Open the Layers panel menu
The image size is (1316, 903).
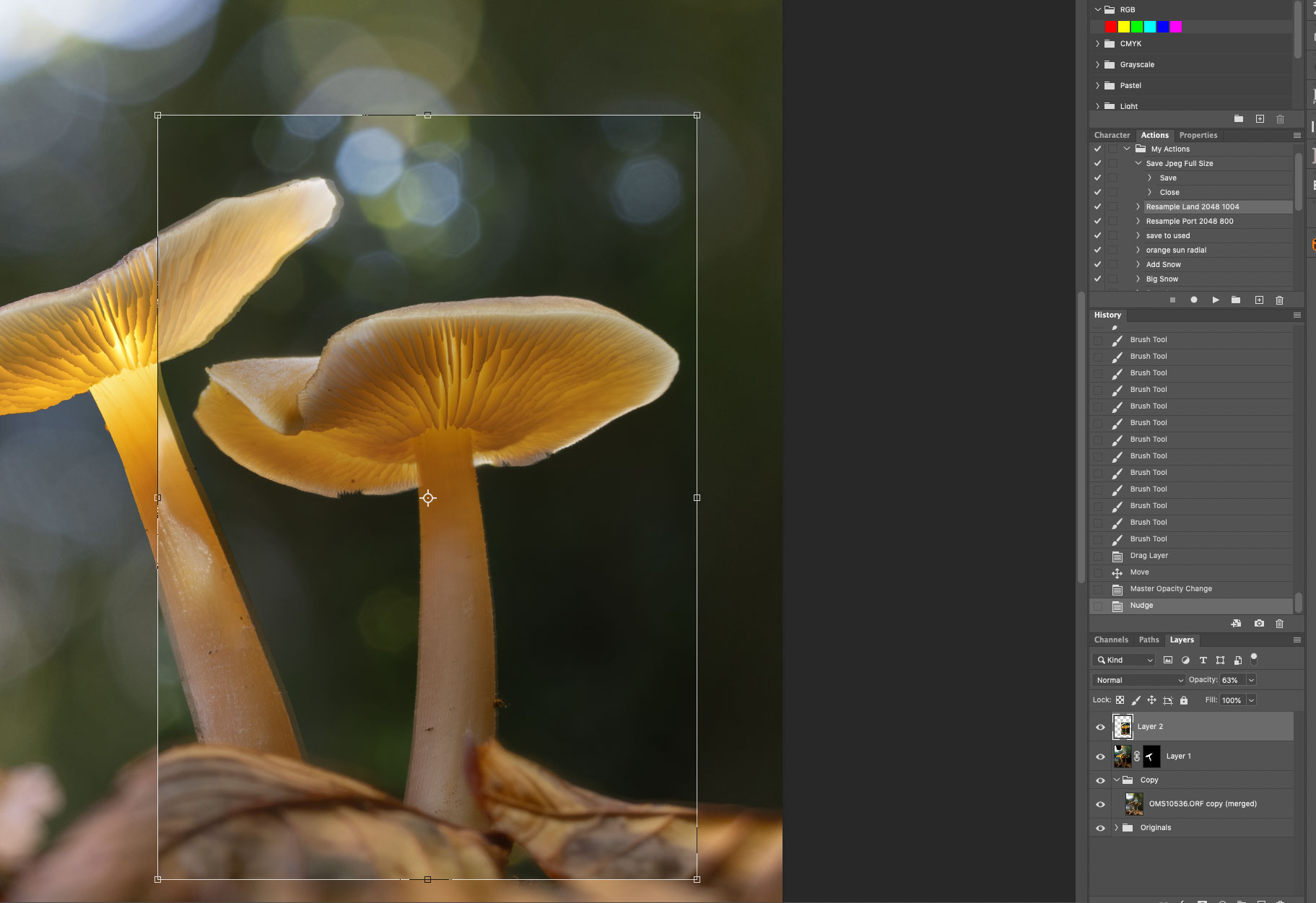point(1297,640)
